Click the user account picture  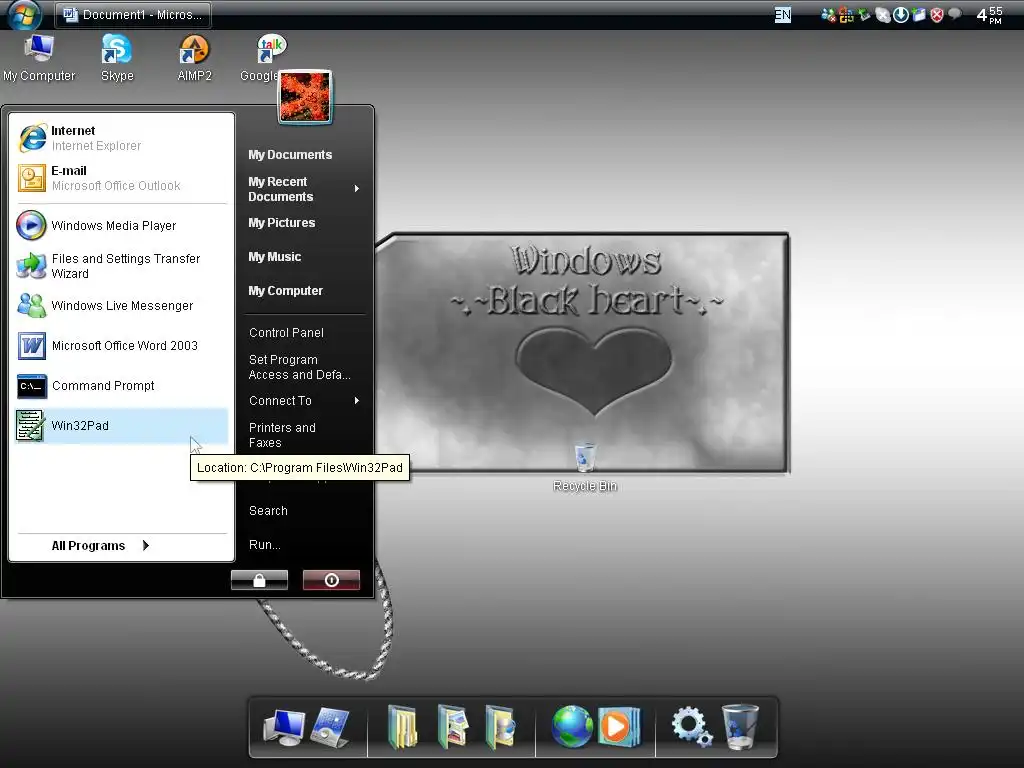point(305,97)
